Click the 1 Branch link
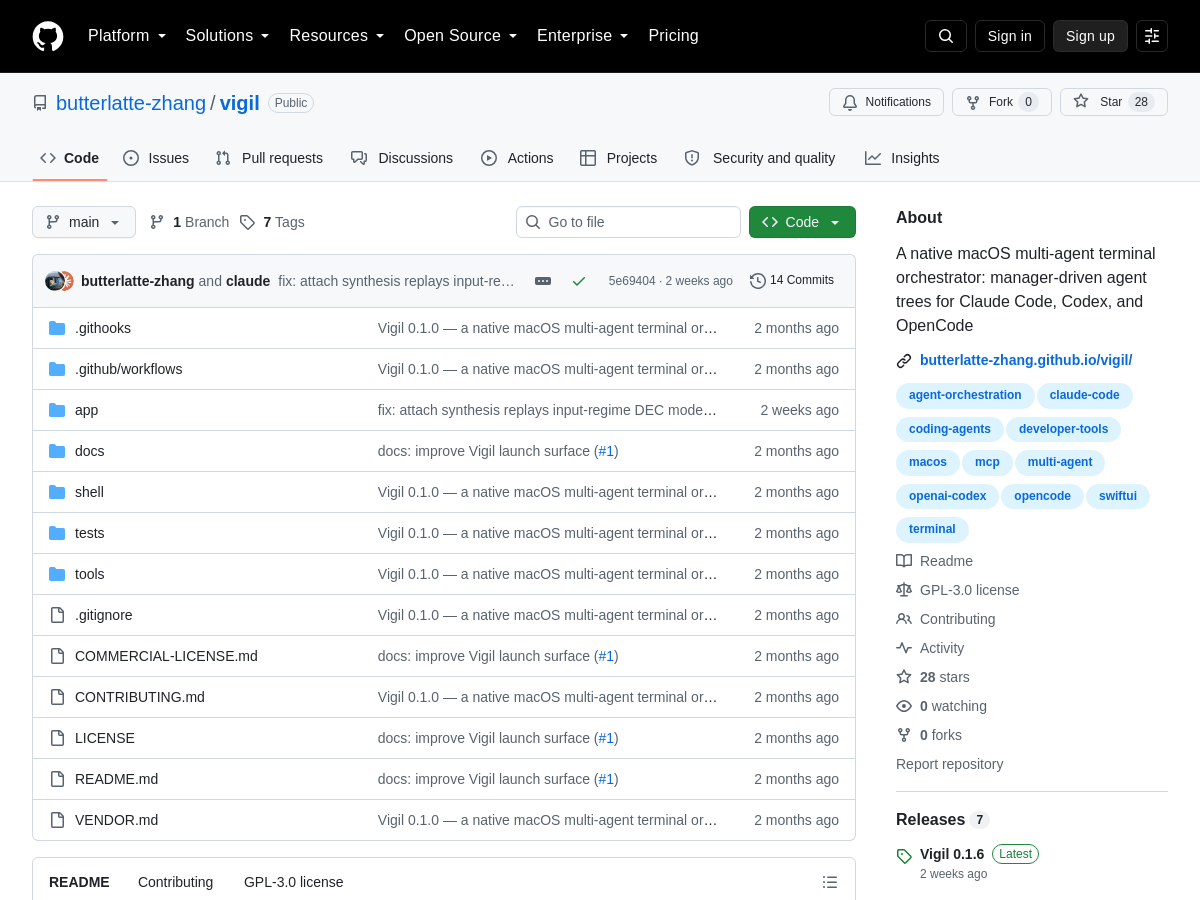This screenshot has height=900, width=1200. pyautogui.click(x=189, y=222)
